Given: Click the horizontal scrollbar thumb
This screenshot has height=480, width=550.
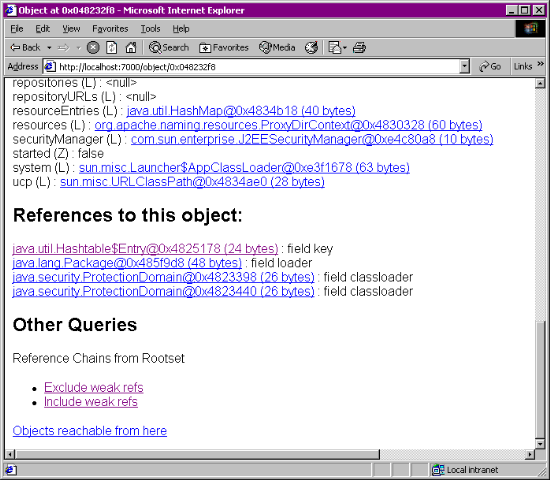Looking at the screenshot, I should (197, 454).
